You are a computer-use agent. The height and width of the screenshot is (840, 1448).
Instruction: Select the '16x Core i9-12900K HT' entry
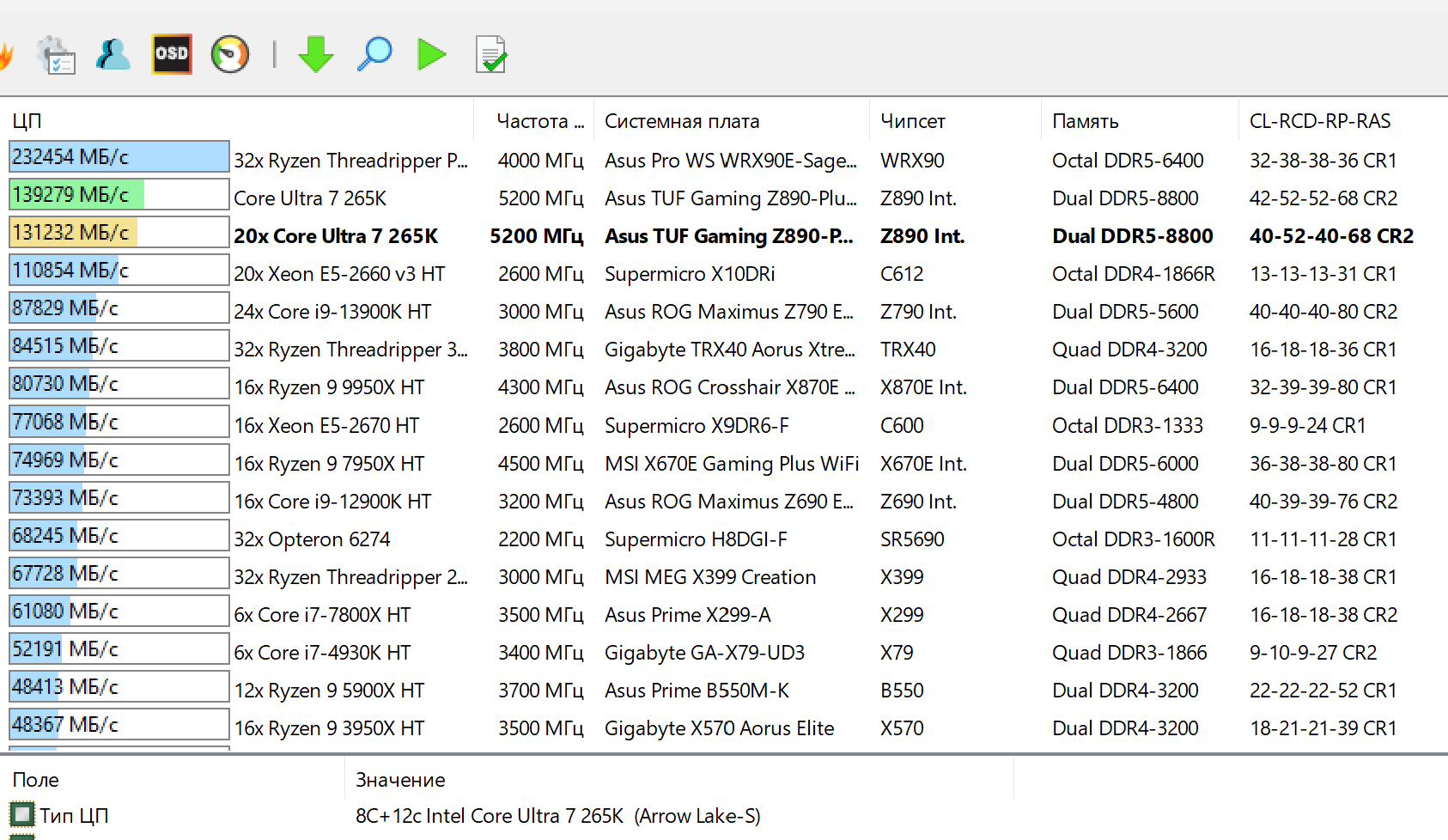332,502
